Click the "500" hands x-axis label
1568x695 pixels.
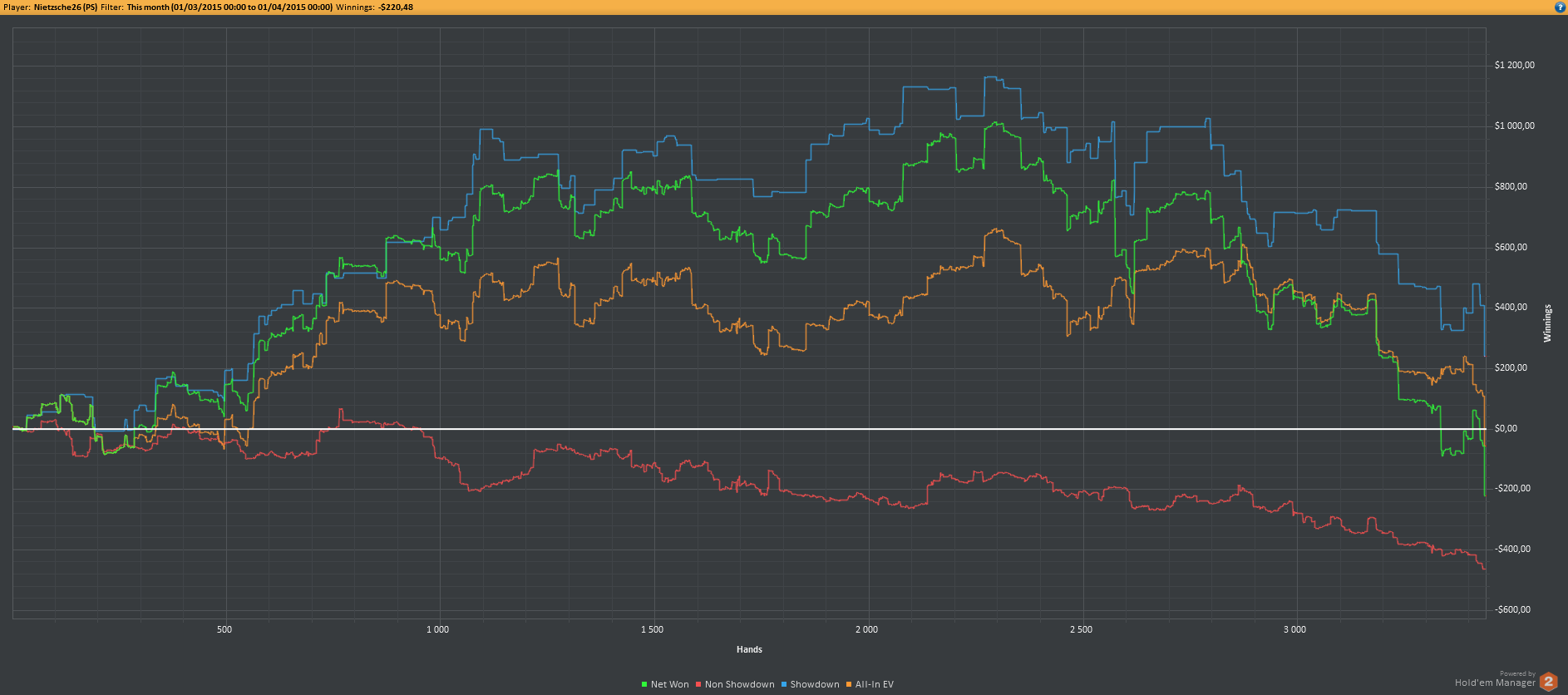(224, 629)
